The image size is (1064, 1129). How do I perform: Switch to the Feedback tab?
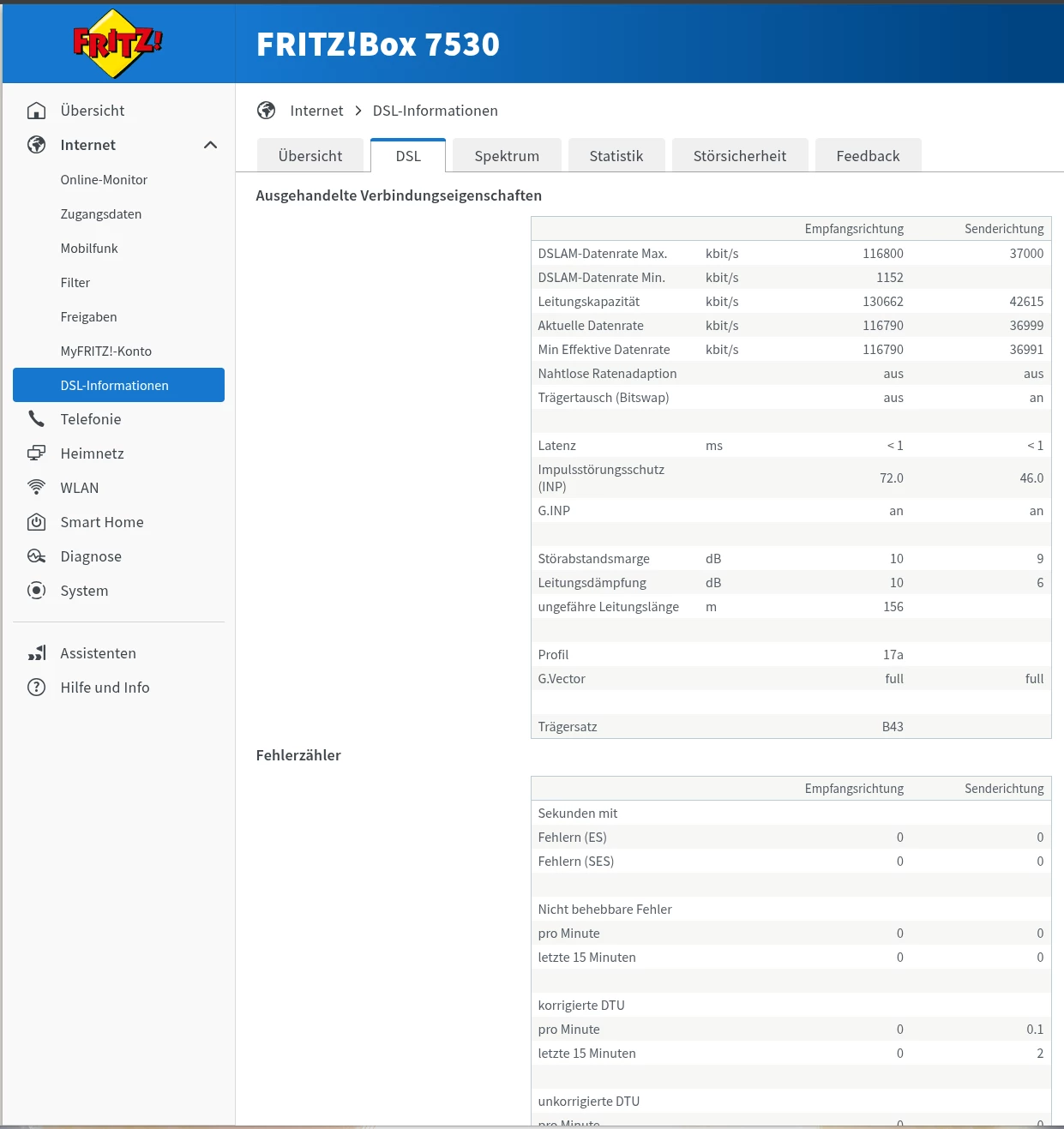[x=869, y=155]
